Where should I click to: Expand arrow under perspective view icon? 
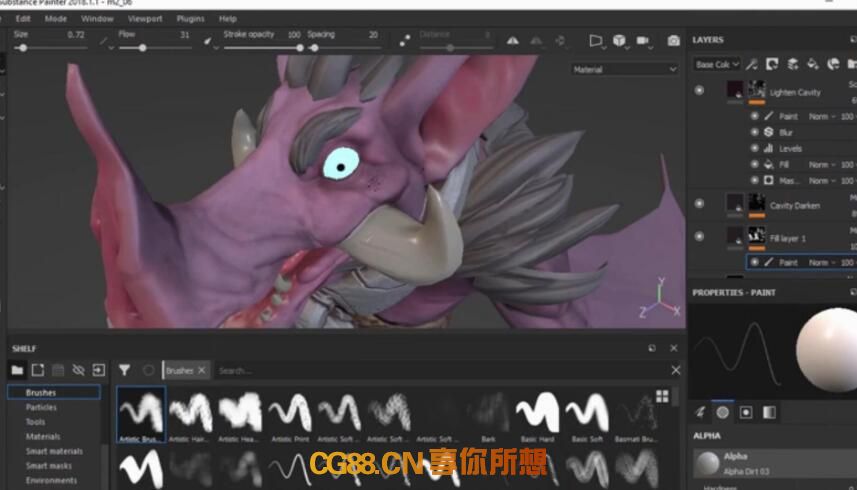point(603,49)
